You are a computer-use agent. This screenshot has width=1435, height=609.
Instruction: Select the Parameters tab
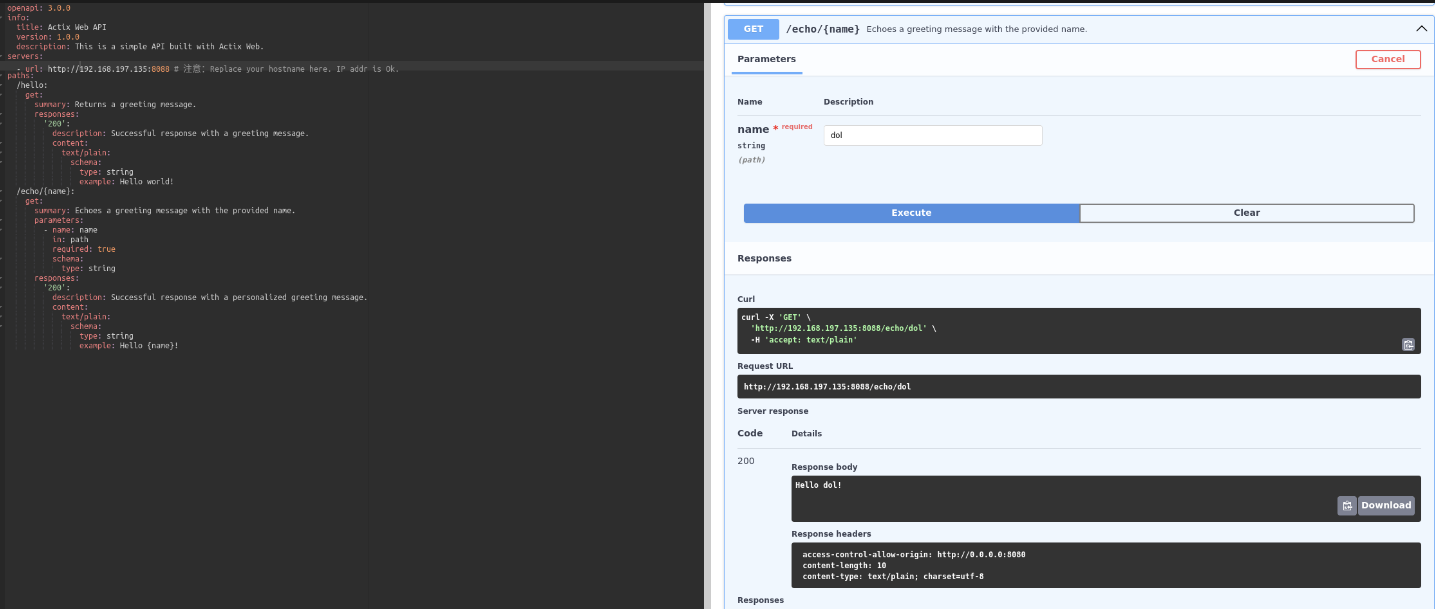point(766,59)
